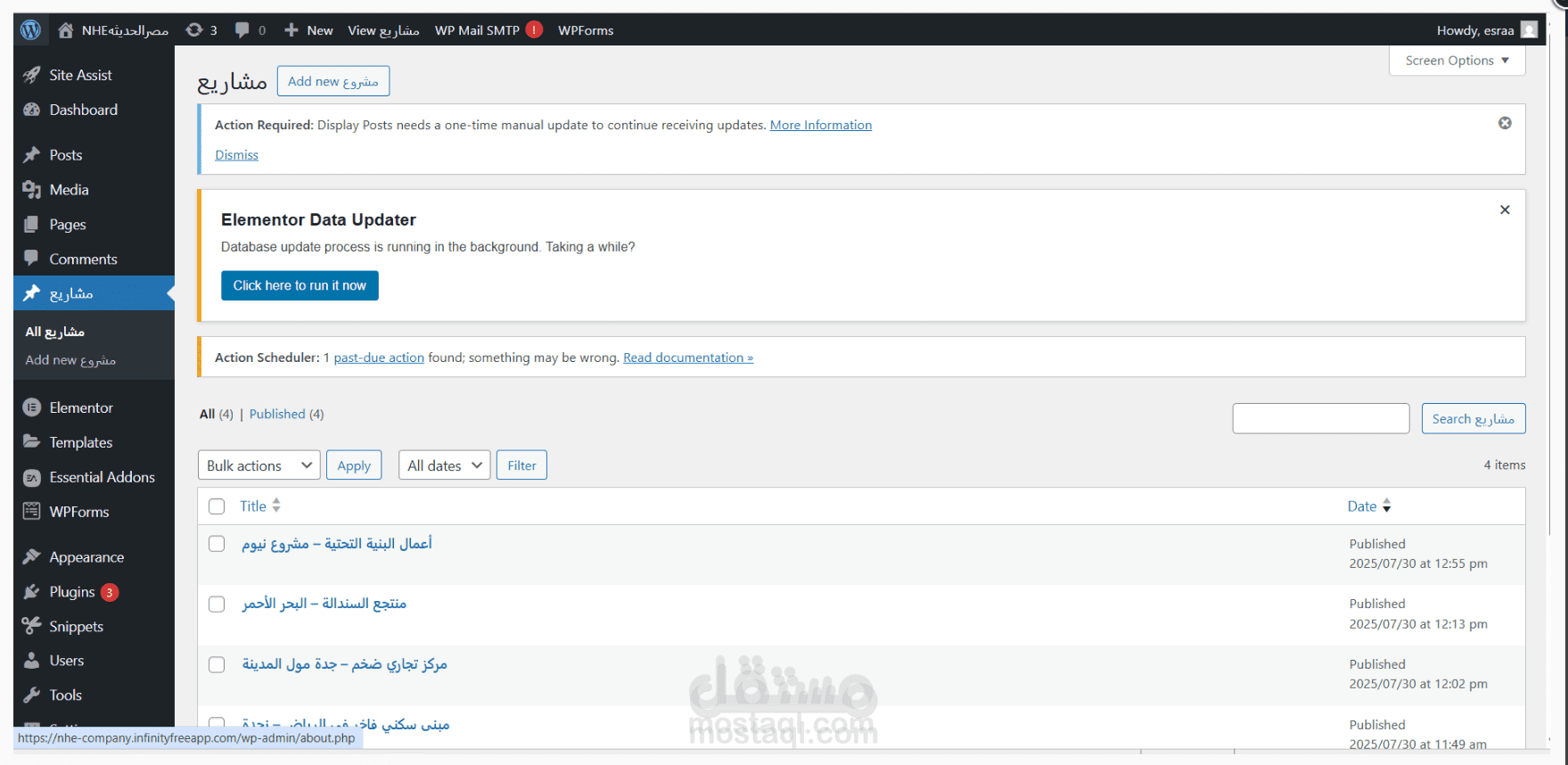Screen dimensions: 1568x765
Task: Click the Site Assist rocket icon
Action: click(32, 75)
